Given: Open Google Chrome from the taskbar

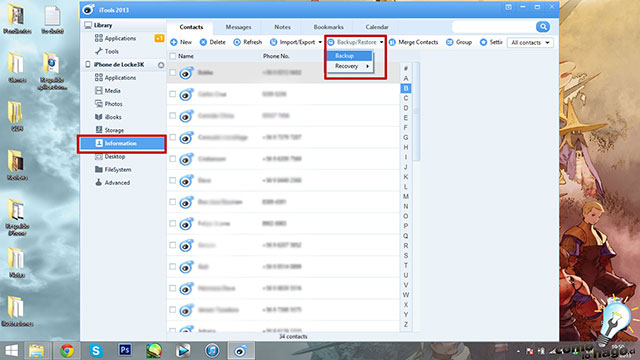Looking at the screenshot, I should coord(67,351).
